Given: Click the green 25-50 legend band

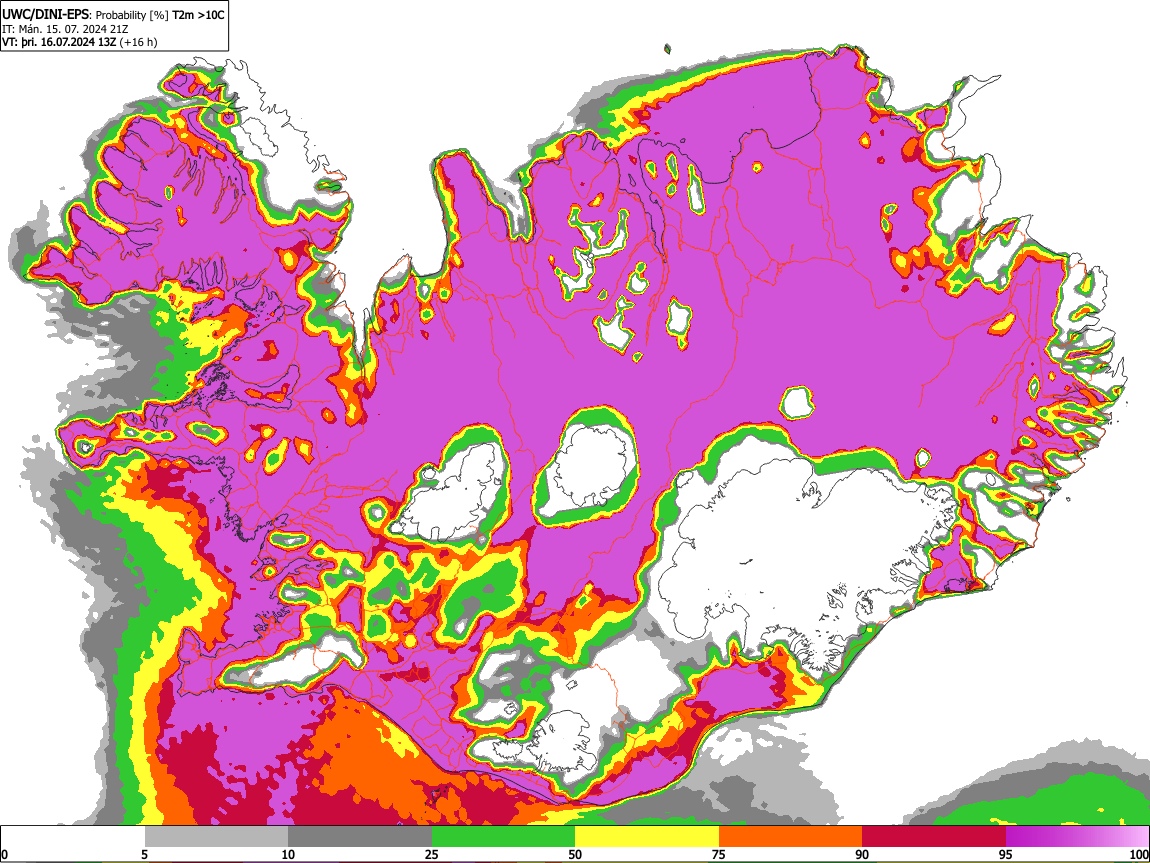Looking at the screenshot, I should tap(503, 836).
